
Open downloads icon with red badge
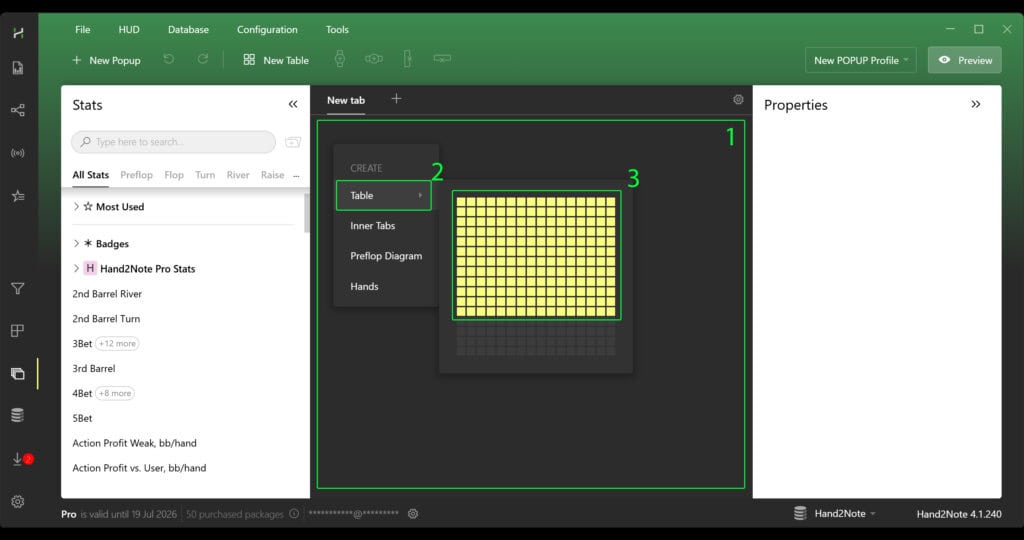18,459
